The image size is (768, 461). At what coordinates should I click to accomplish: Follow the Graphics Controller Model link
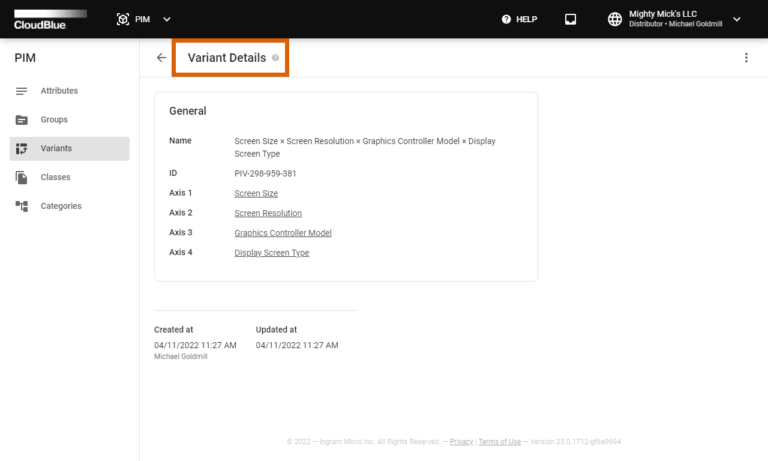(283, 233)
